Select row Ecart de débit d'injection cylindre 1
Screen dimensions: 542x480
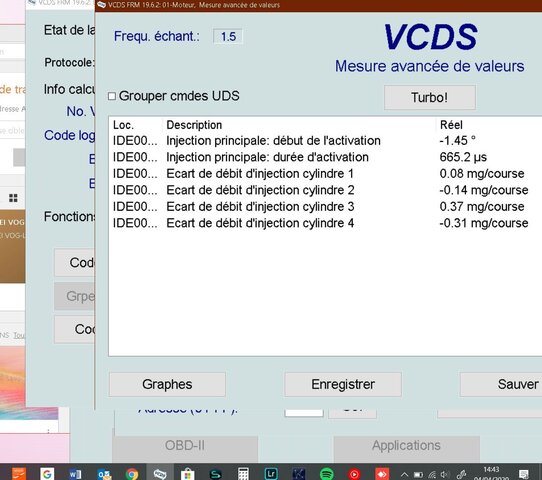pos(326,173)
